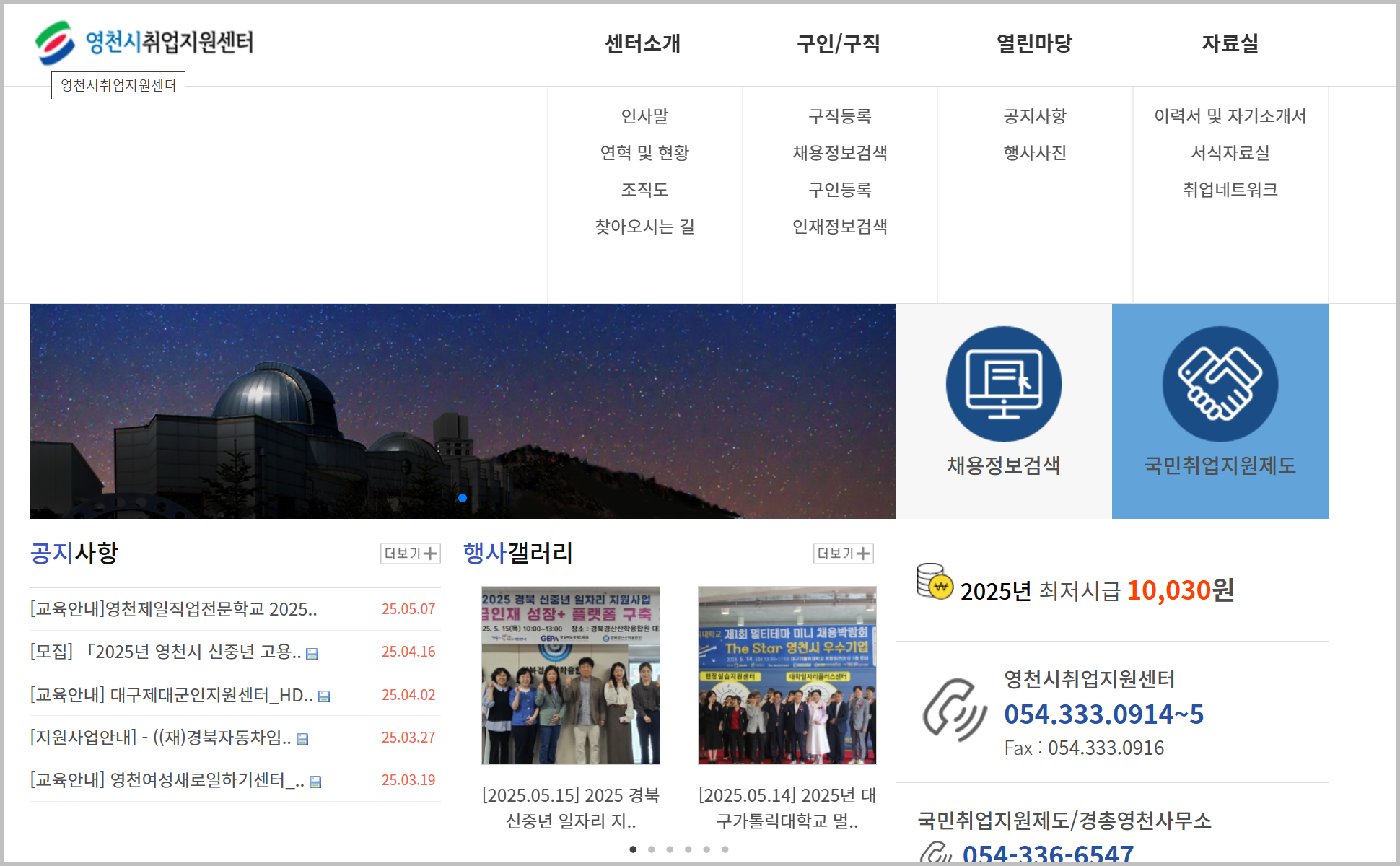1400x866 pixels.
Task: Expand 행사갤러리 with 더보기 plus button
Action: click(x=843, y=554)
